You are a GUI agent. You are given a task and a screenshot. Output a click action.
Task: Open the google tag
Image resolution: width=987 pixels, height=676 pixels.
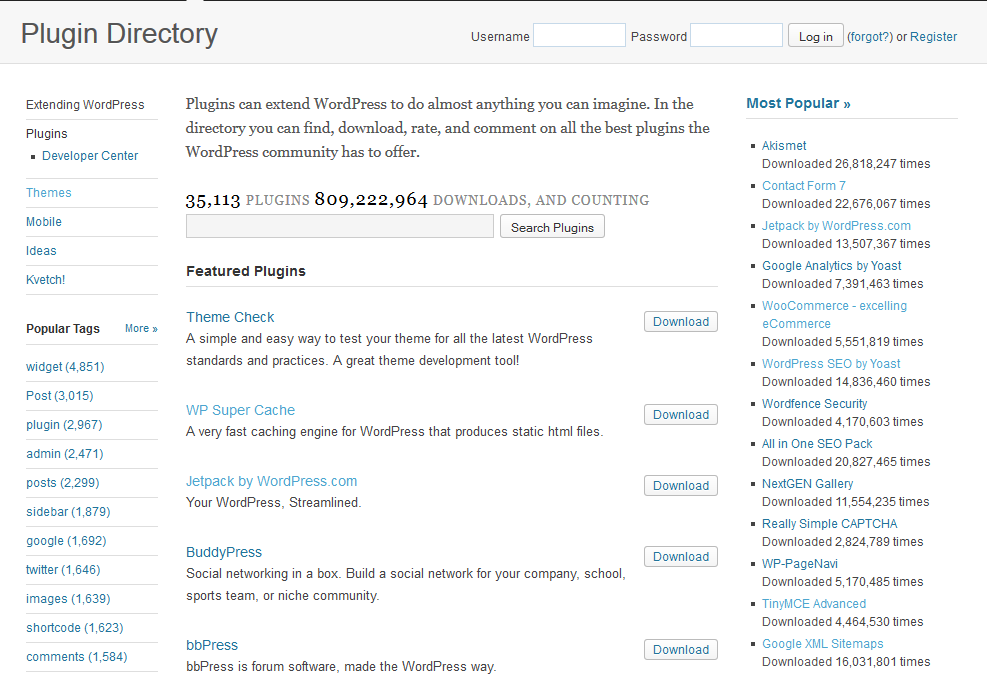click(66, 540)
